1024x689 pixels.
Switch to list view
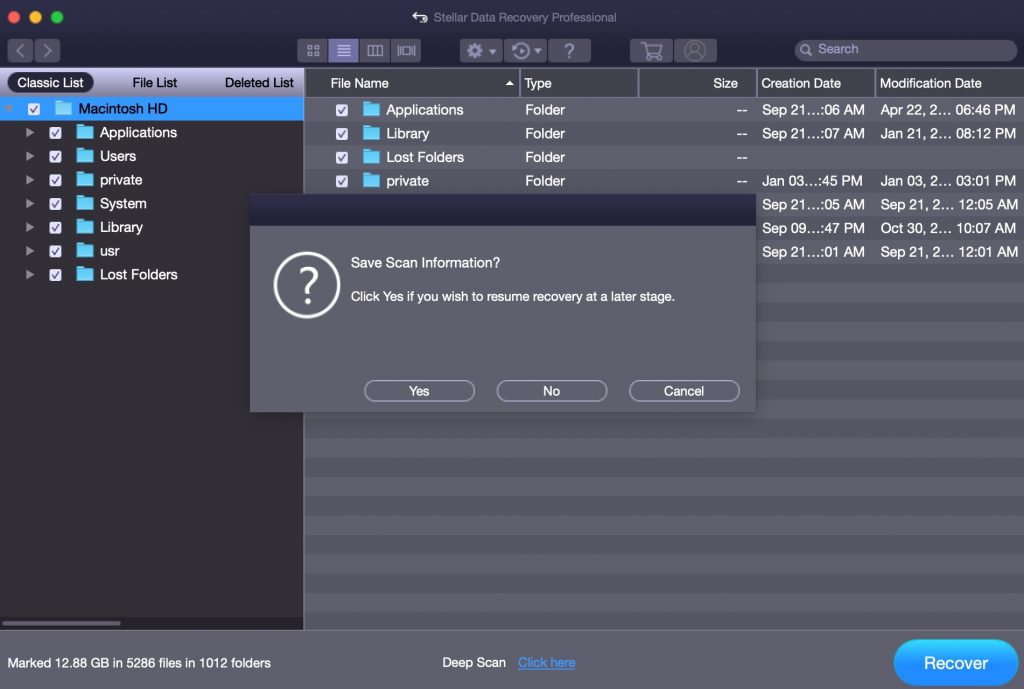tap(344, 50)
